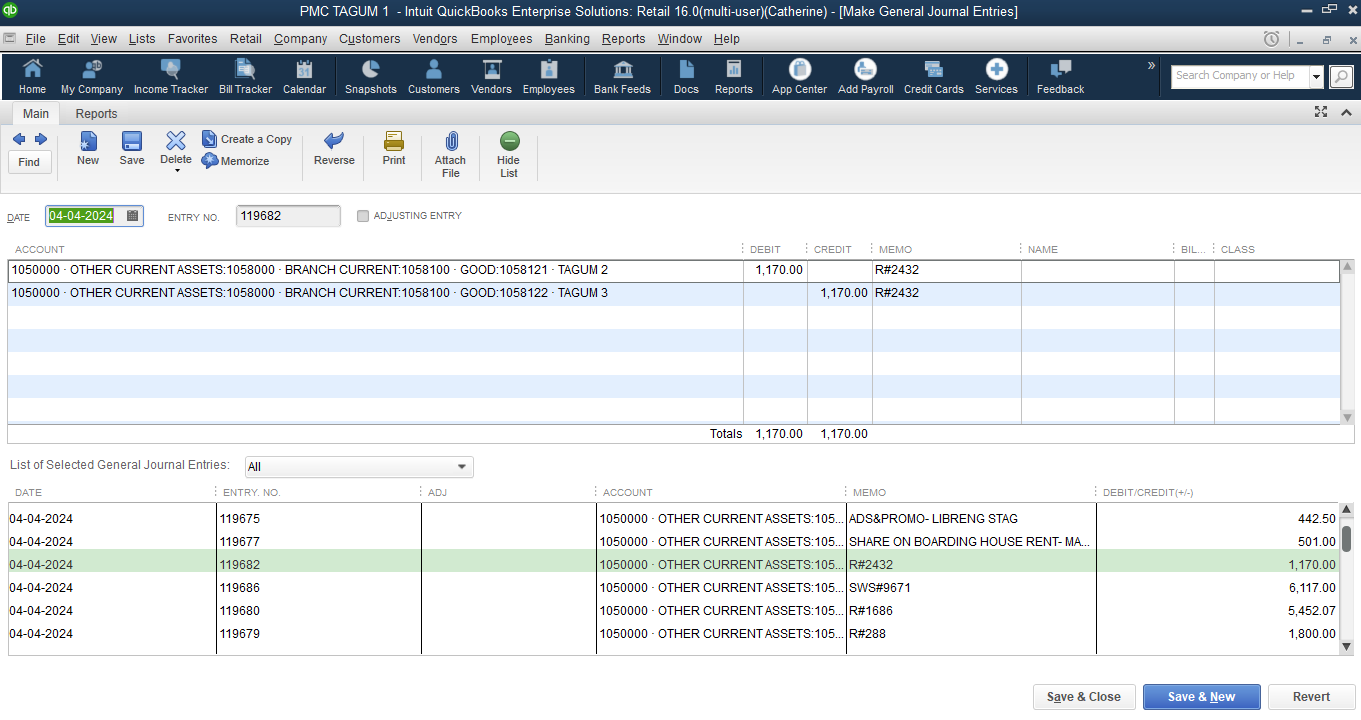The image size is (1361, 720).
Task: Click Search Company or Help field
Action: (1239, 76)
